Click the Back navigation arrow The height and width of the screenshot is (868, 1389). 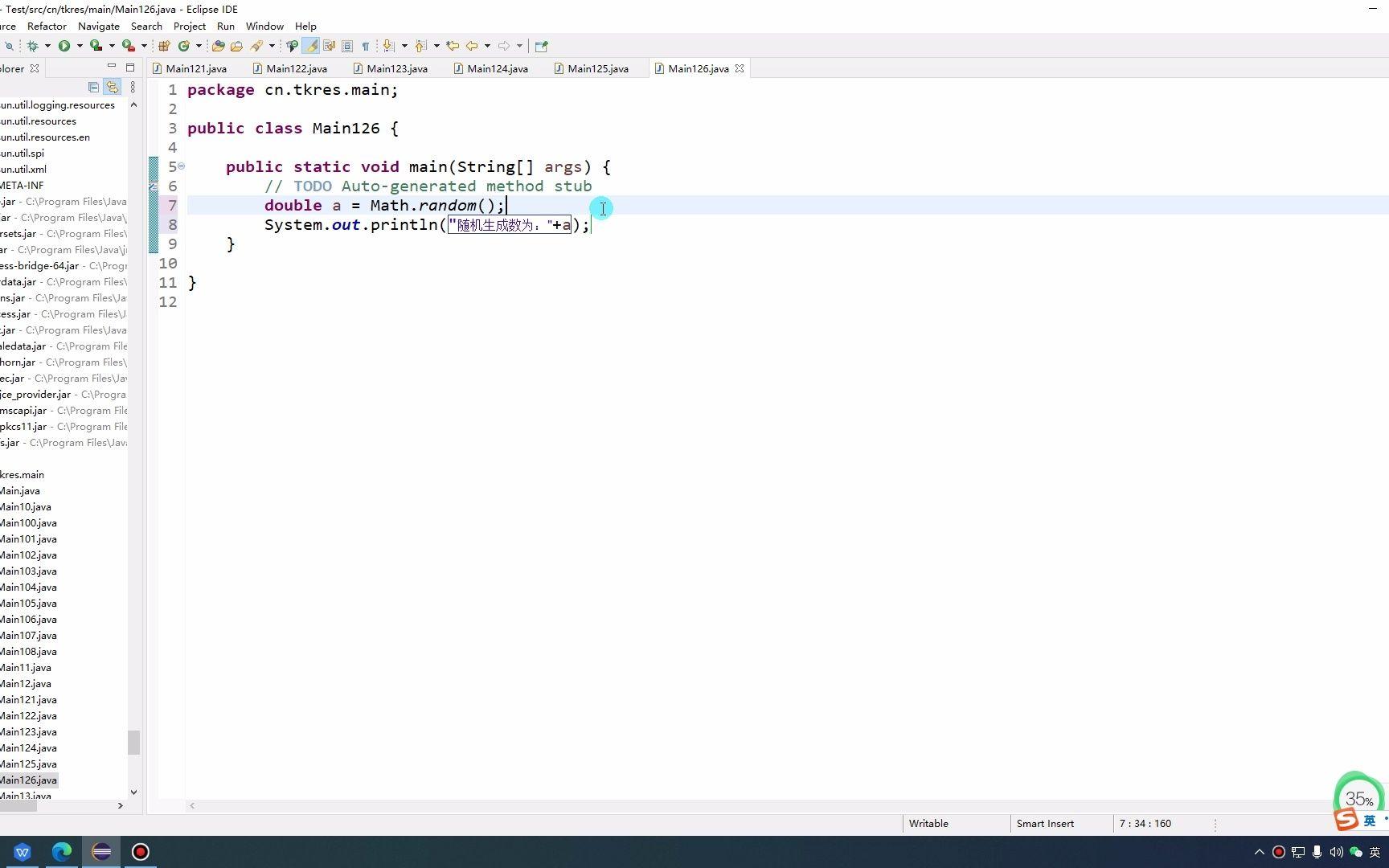473,46
